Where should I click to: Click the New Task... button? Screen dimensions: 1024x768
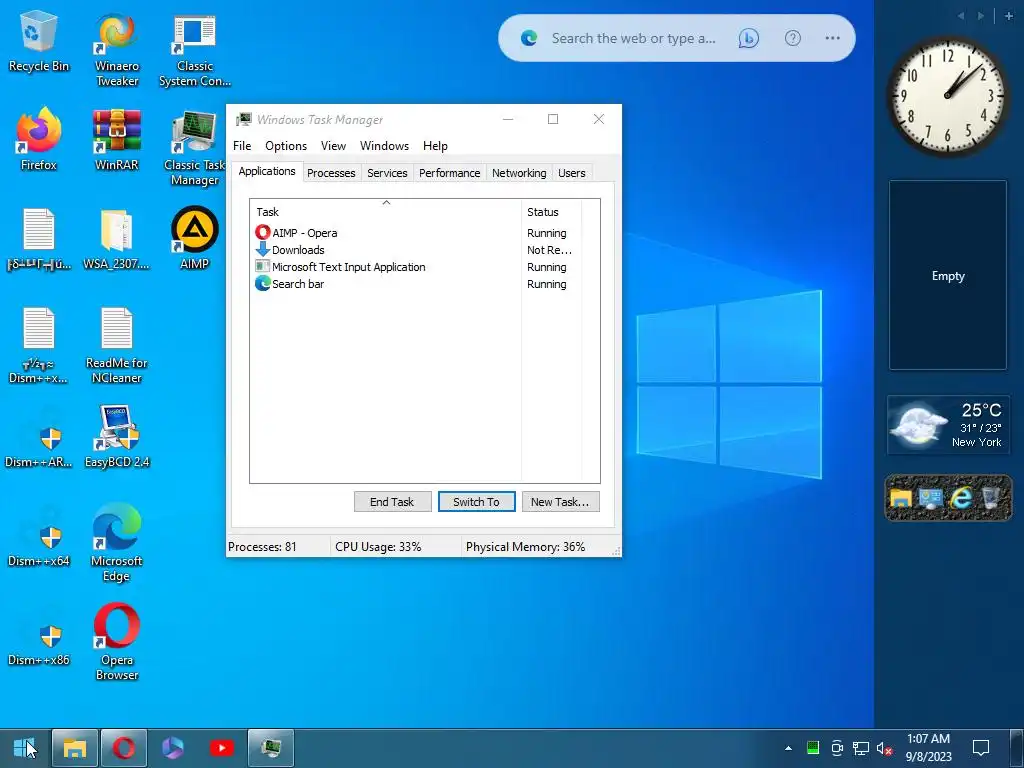coord(560,502)
